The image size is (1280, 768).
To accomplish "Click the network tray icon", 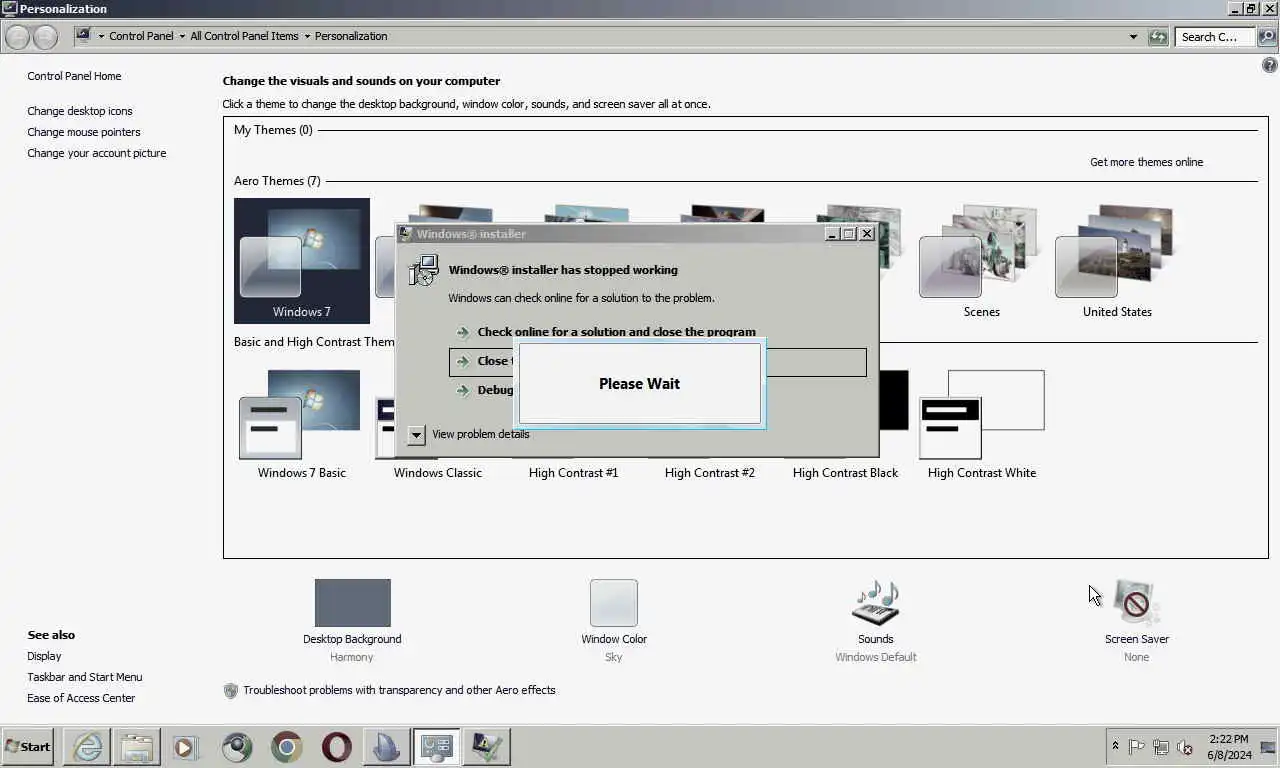I will click(1161, 747).
